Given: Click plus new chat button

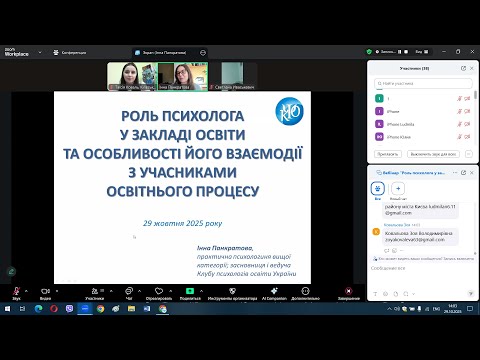Looking at the screenshot, I should tap(398, 189).
